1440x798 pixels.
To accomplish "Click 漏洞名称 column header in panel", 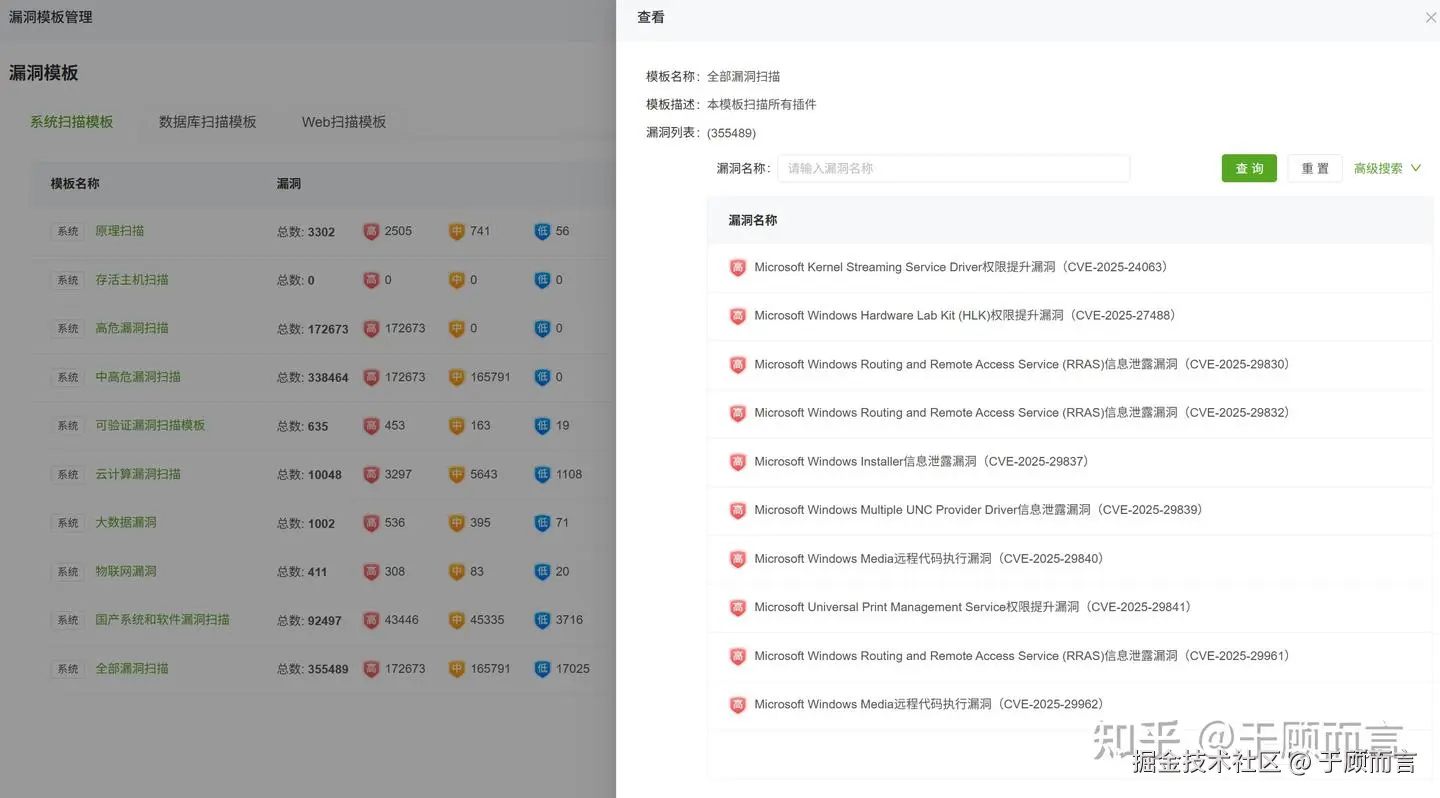I will click(753, 220).
